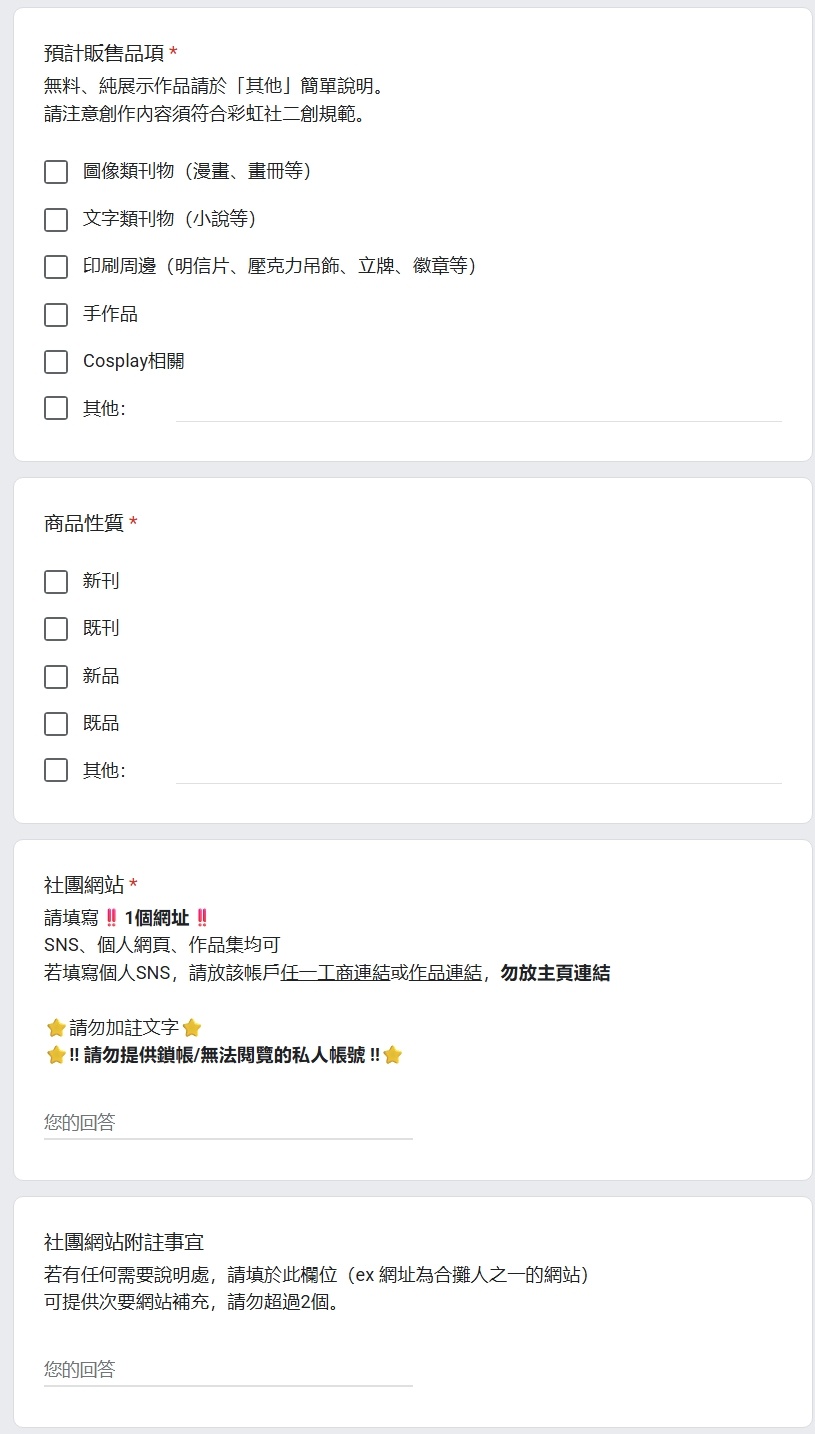Click the 其他 text field under 預計販售品項
This screenshot has height=1434, width=815.
coord(479,408)
